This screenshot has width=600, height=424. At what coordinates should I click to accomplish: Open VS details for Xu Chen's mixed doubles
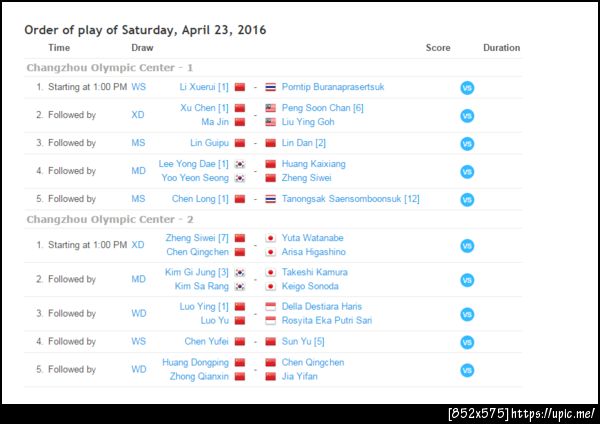(466, 115)
